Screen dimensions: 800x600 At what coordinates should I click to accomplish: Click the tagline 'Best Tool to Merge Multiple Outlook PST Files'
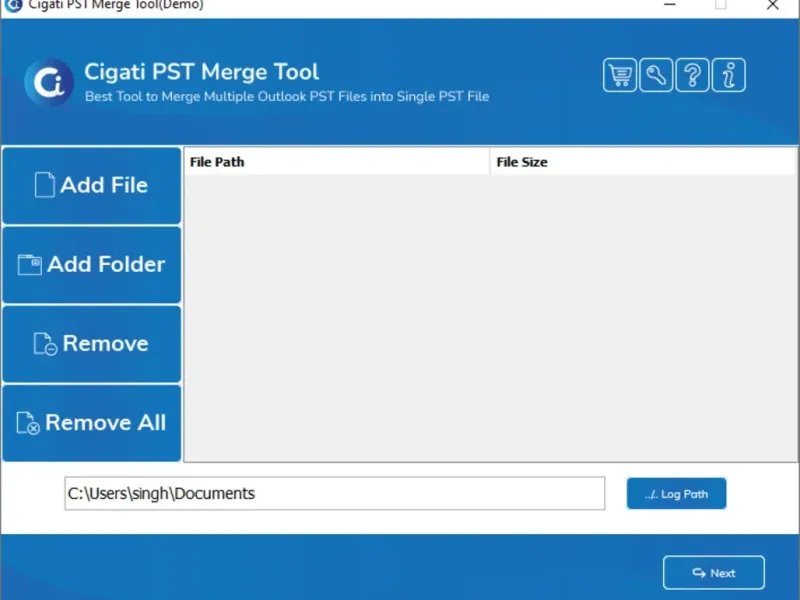point(287,96)
